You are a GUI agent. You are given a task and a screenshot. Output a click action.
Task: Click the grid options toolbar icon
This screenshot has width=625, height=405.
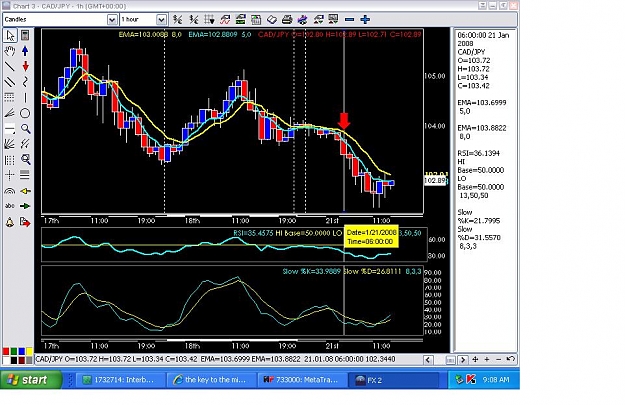209,19
